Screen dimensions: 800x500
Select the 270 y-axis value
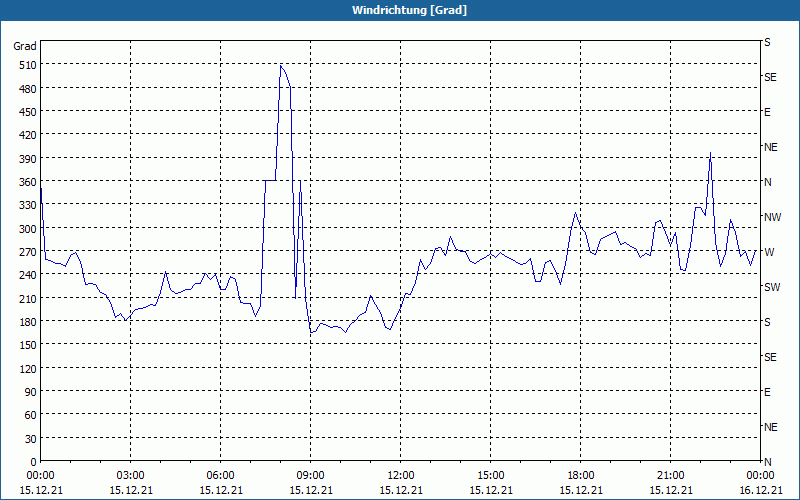pyautogui.click(x=28, y=252)
